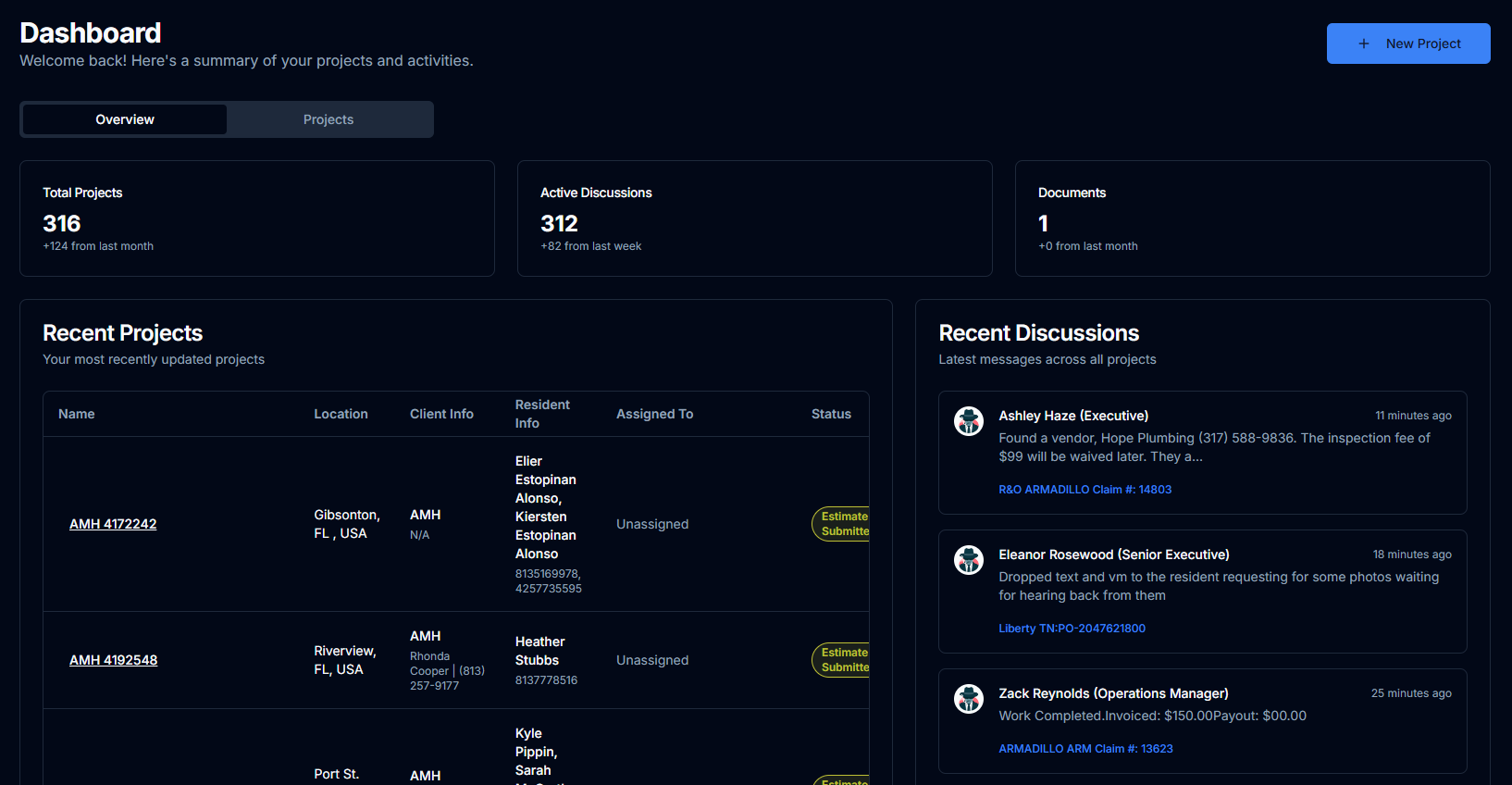The image size is (1512, 785).
Task: Create a New Project
Action: tap(1408, 44)
